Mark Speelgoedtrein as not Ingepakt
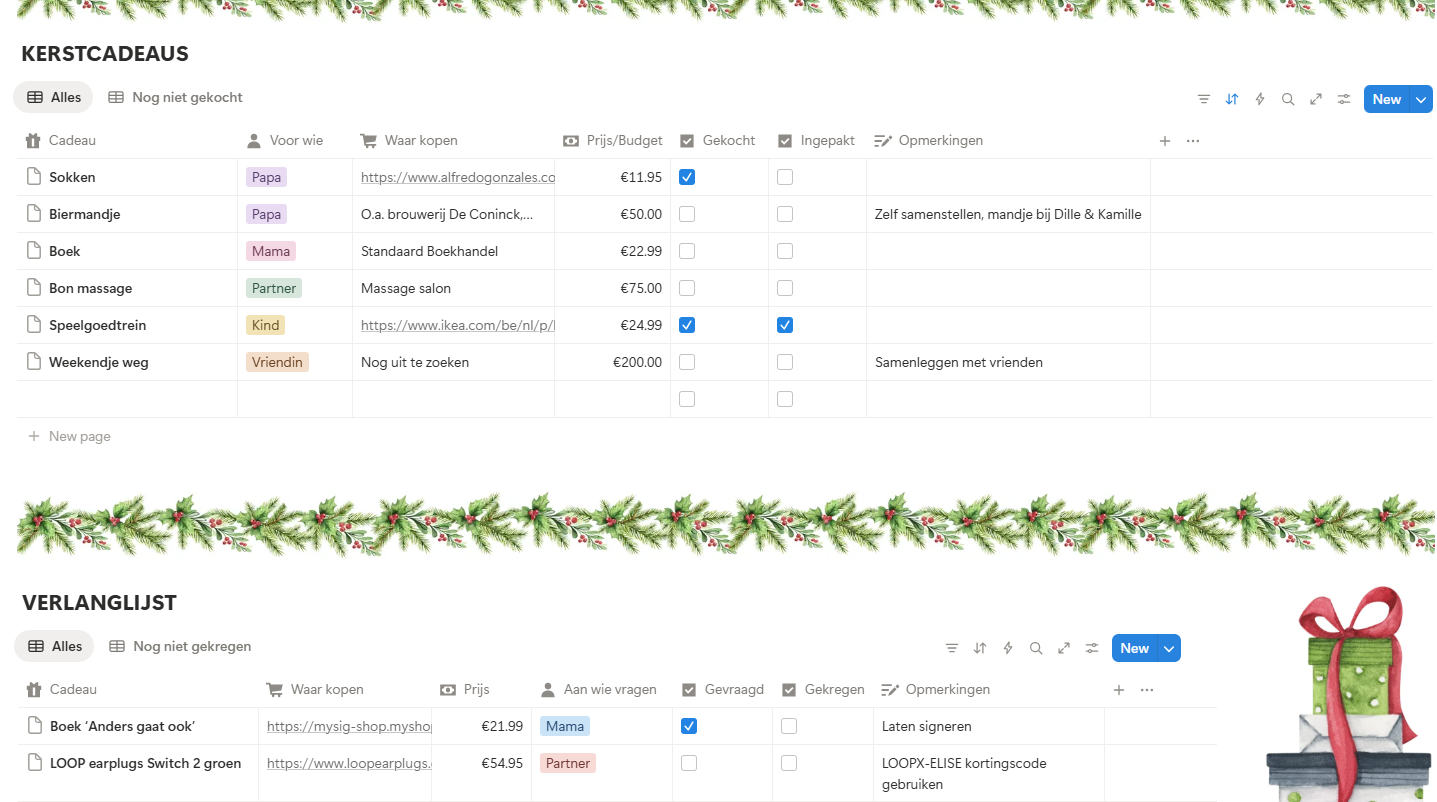This screenshot has width=1437, height=802. [785, 325]
